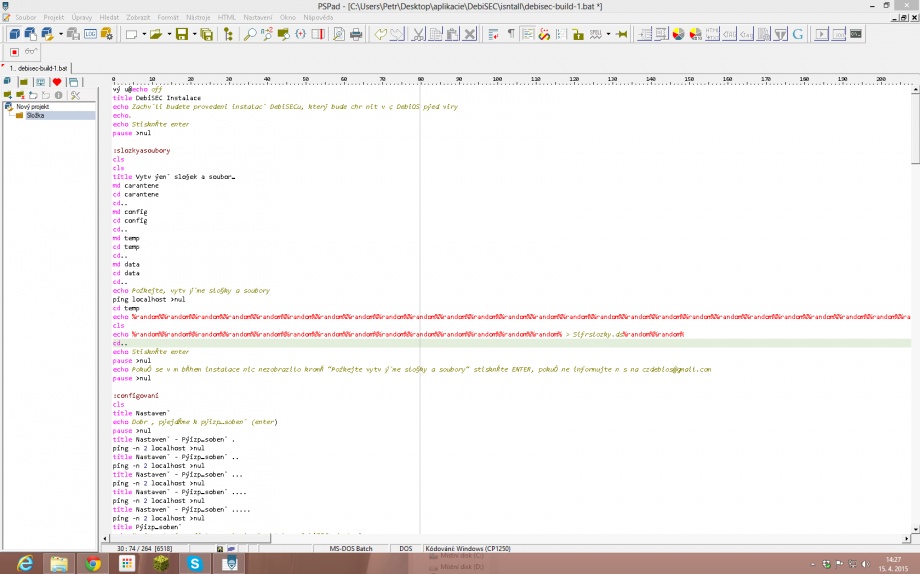Click MS-DOS Batch syntax in status bar
Screen dimensions: 920x574
pyautogui.click(x=350, y=548)
